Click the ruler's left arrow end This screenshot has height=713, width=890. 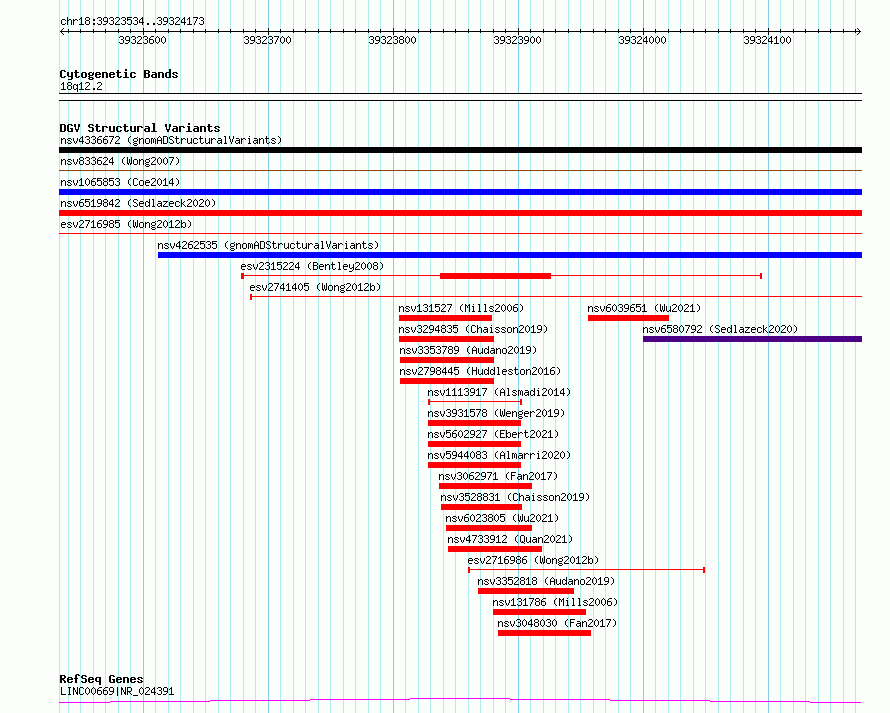[62, 32]
